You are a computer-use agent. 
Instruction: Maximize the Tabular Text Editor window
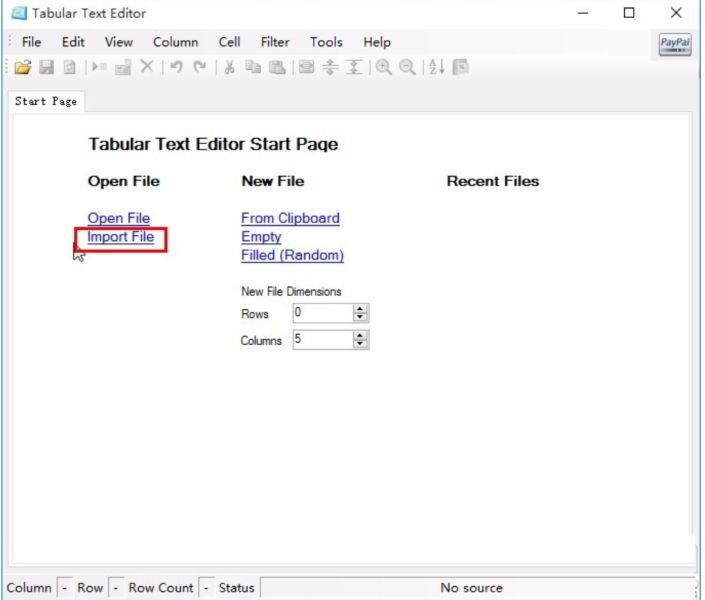[x=629, y=13]
